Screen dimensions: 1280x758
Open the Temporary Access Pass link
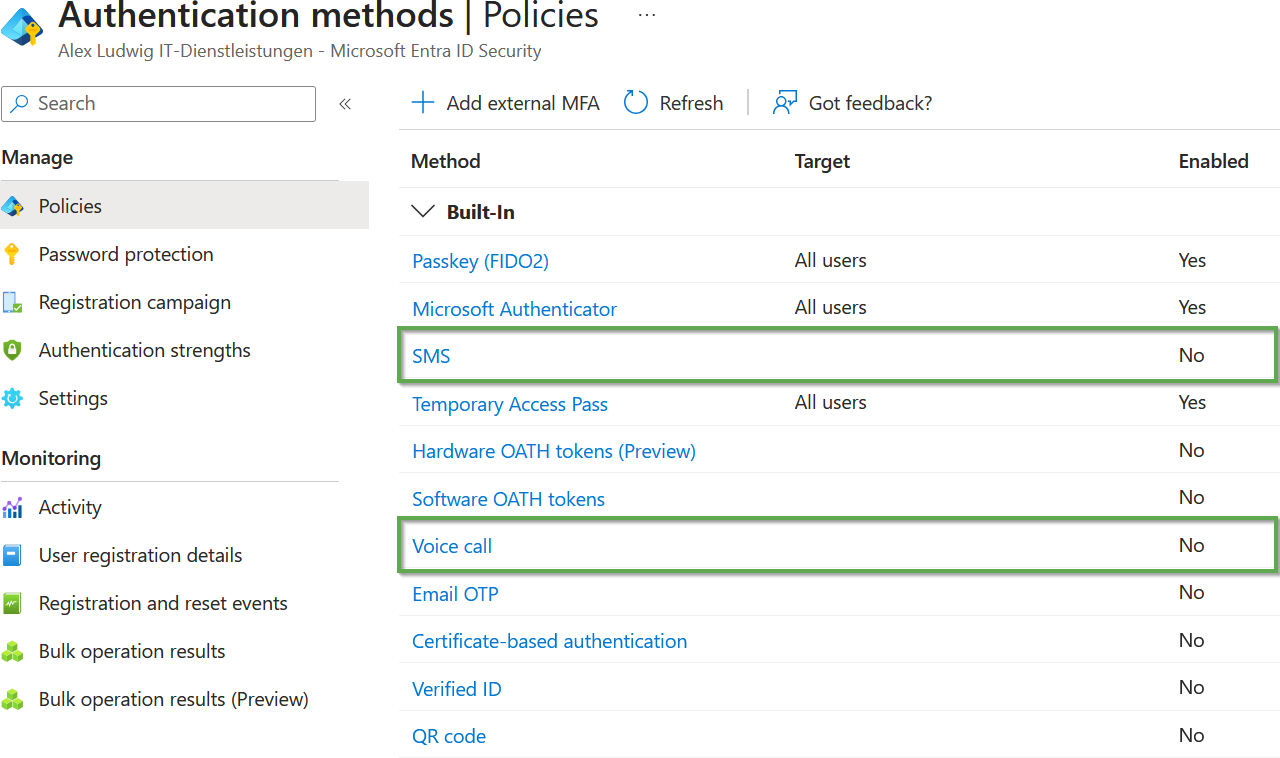pos(510,404)
